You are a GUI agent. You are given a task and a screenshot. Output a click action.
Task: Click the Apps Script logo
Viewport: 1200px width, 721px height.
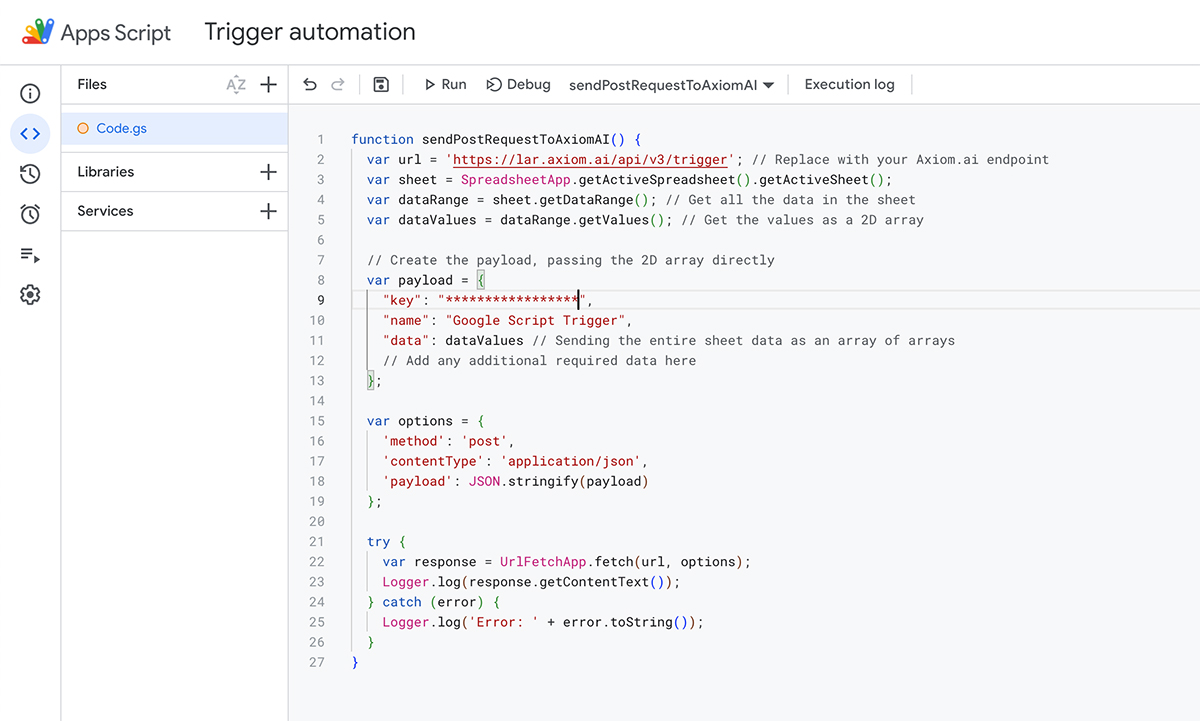38,32
